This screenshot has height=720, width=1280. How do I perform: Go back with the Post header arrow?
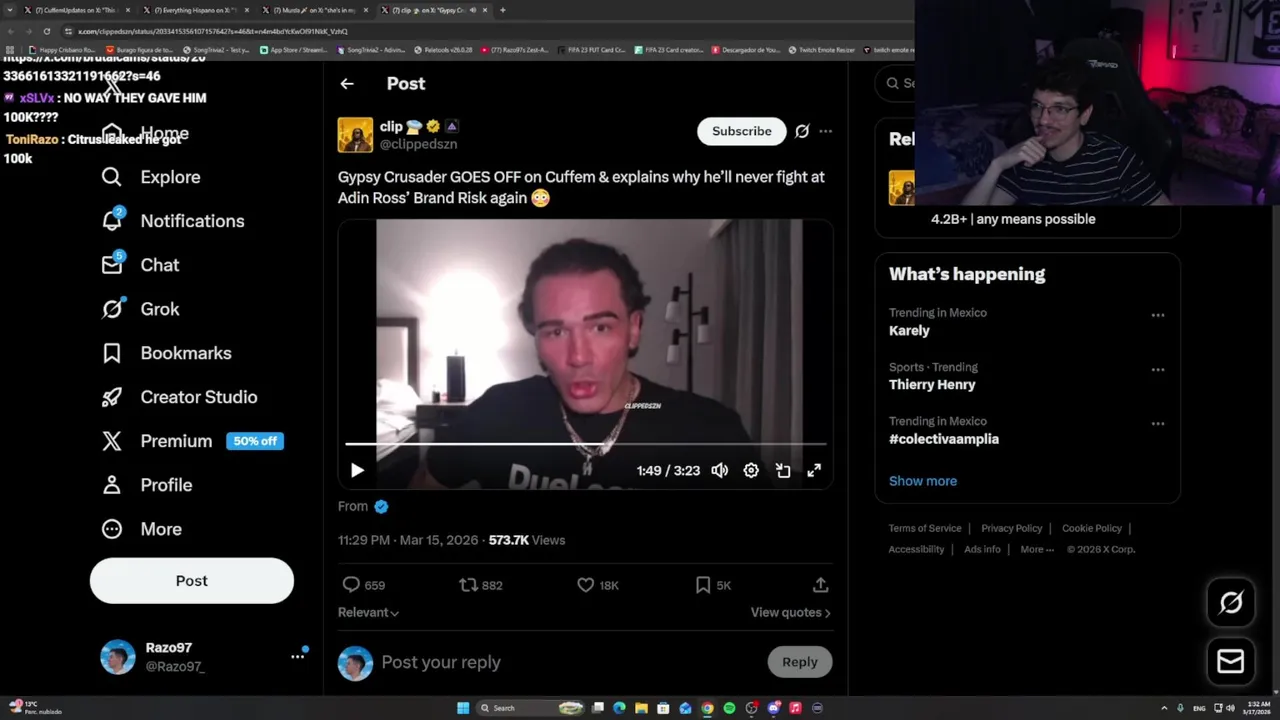click(x=347, y=84)
